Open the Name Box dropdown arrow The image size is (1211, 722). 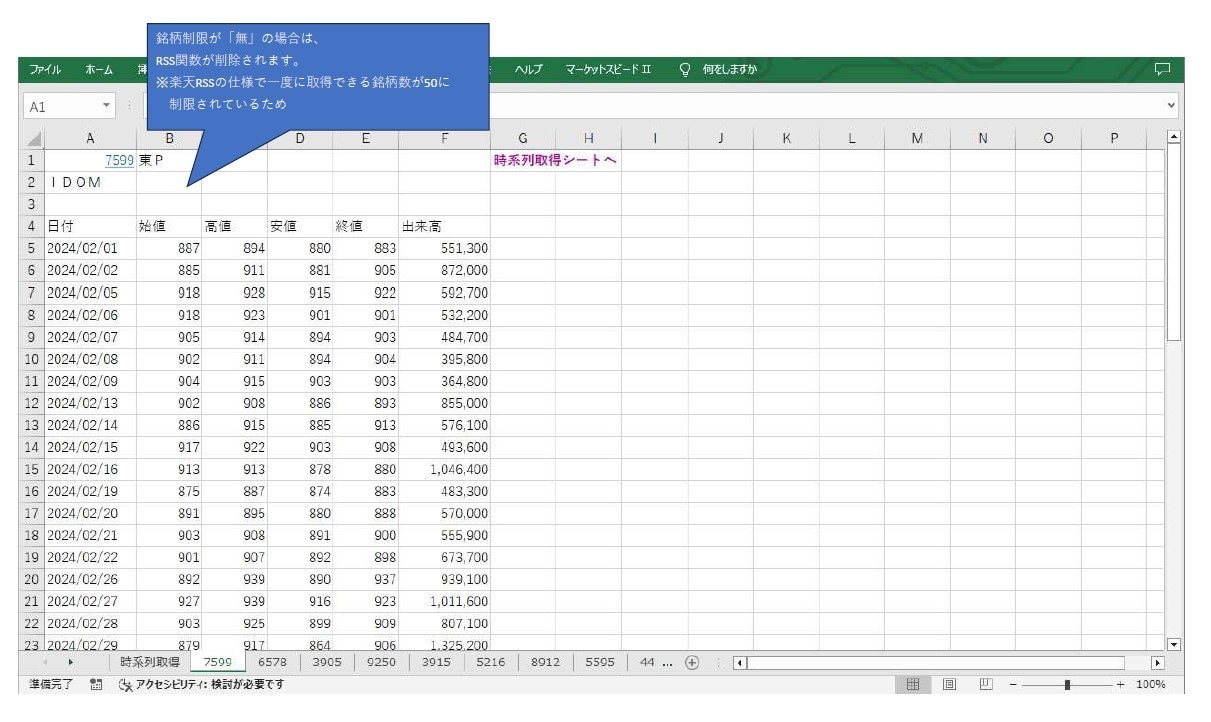click(x=107, y=105)
